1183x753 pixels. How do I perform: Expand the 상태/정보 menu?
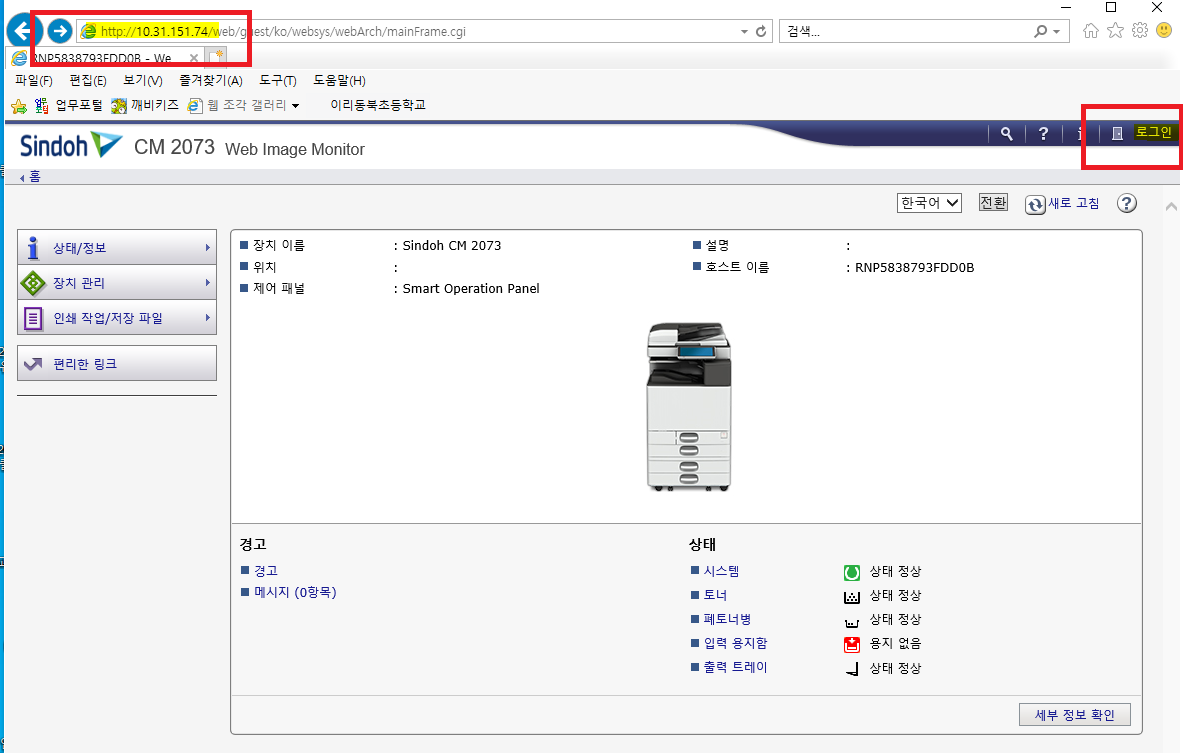[117, 247]
